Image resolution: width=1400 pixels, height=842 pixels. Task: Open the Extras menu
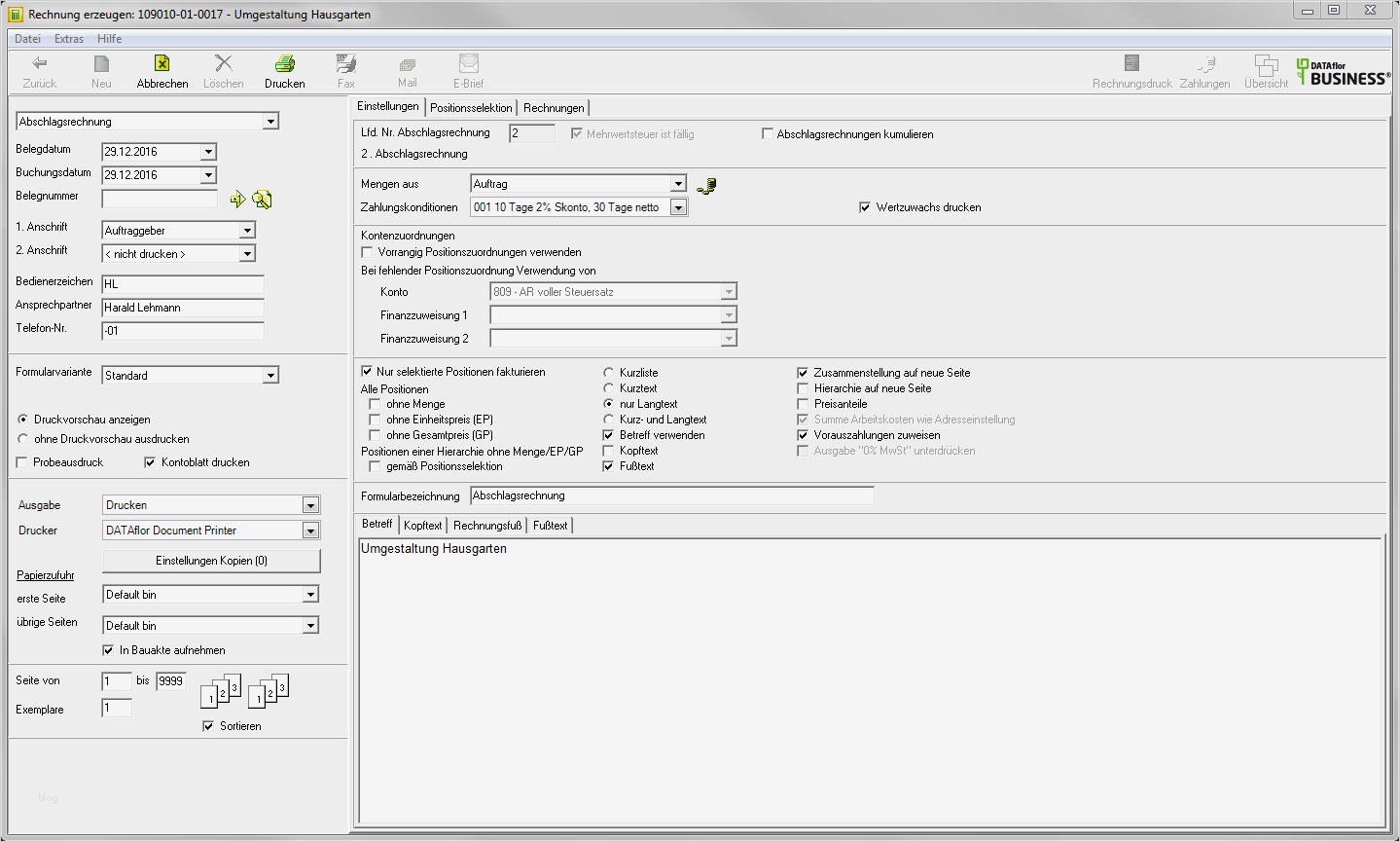(x=69, y=39)
